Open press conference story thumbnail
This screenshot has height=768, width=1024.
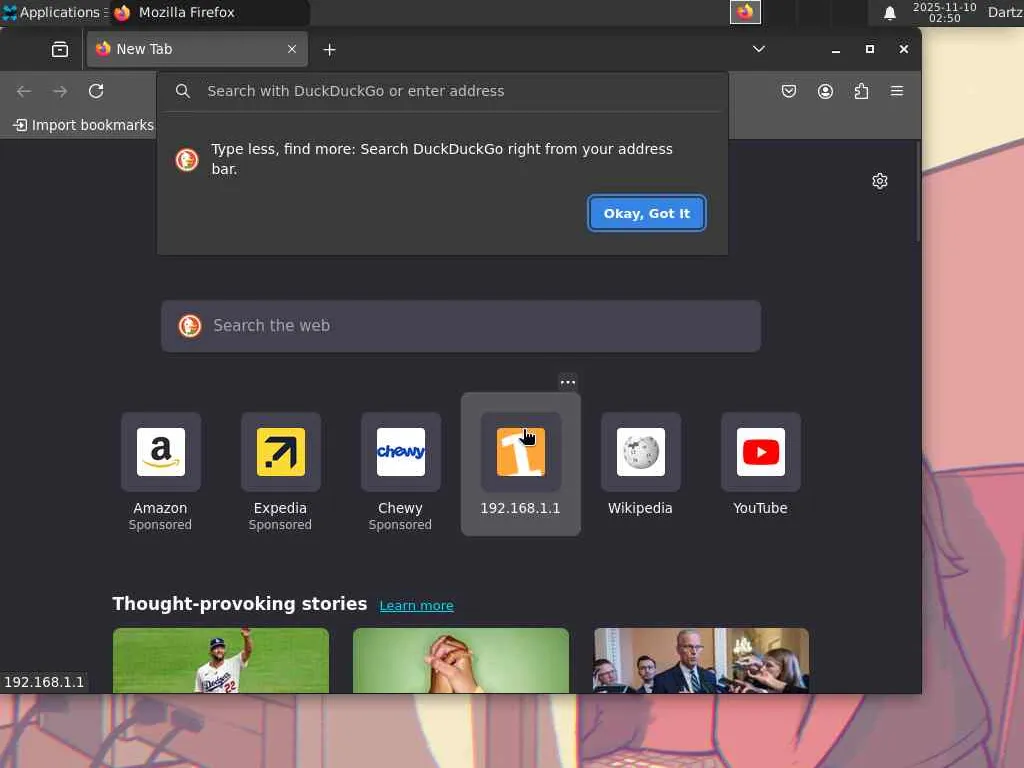(x=701, y=660)
